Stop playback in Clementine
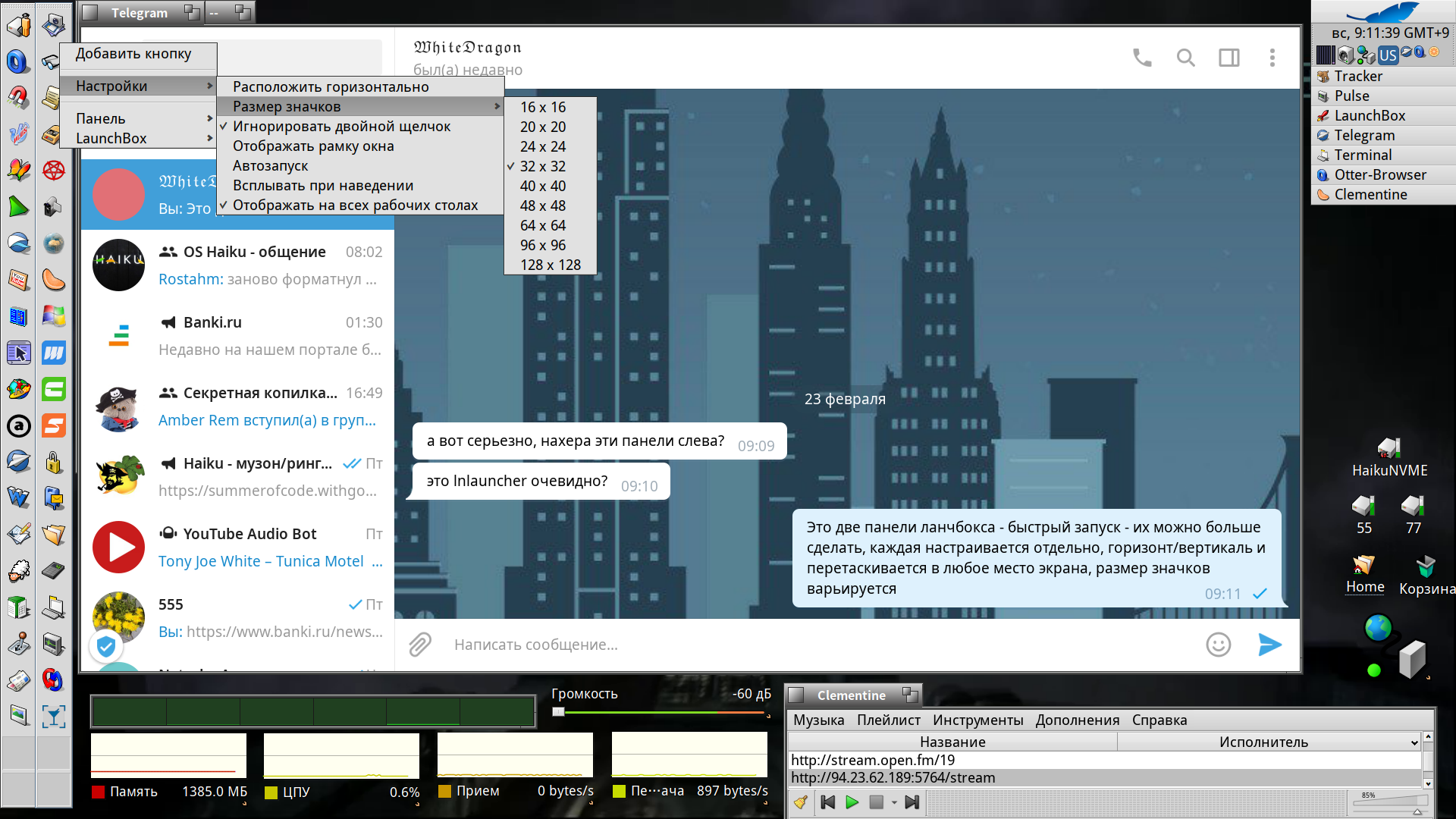This screenshot has height=819, width=1456. (877, 802)
